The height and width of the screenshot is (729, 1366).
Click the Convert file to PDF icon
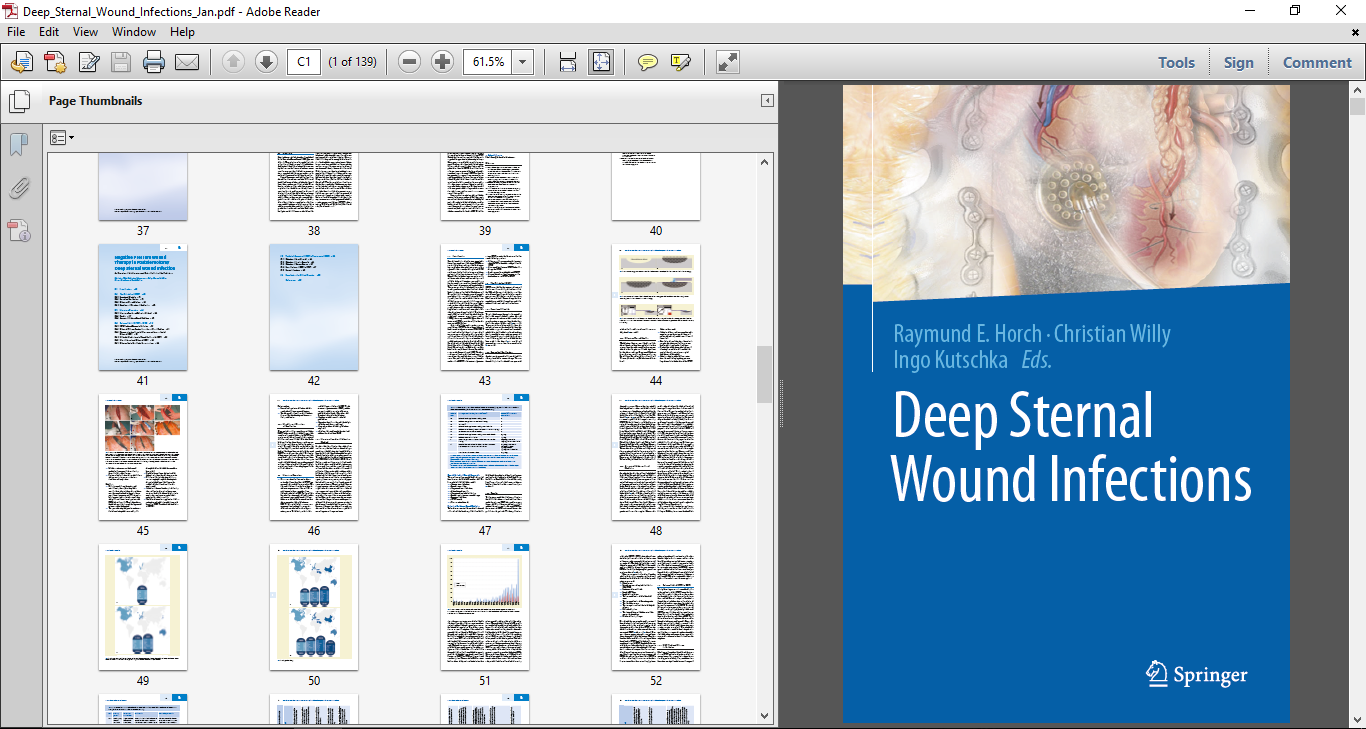(x=55, y=62)
